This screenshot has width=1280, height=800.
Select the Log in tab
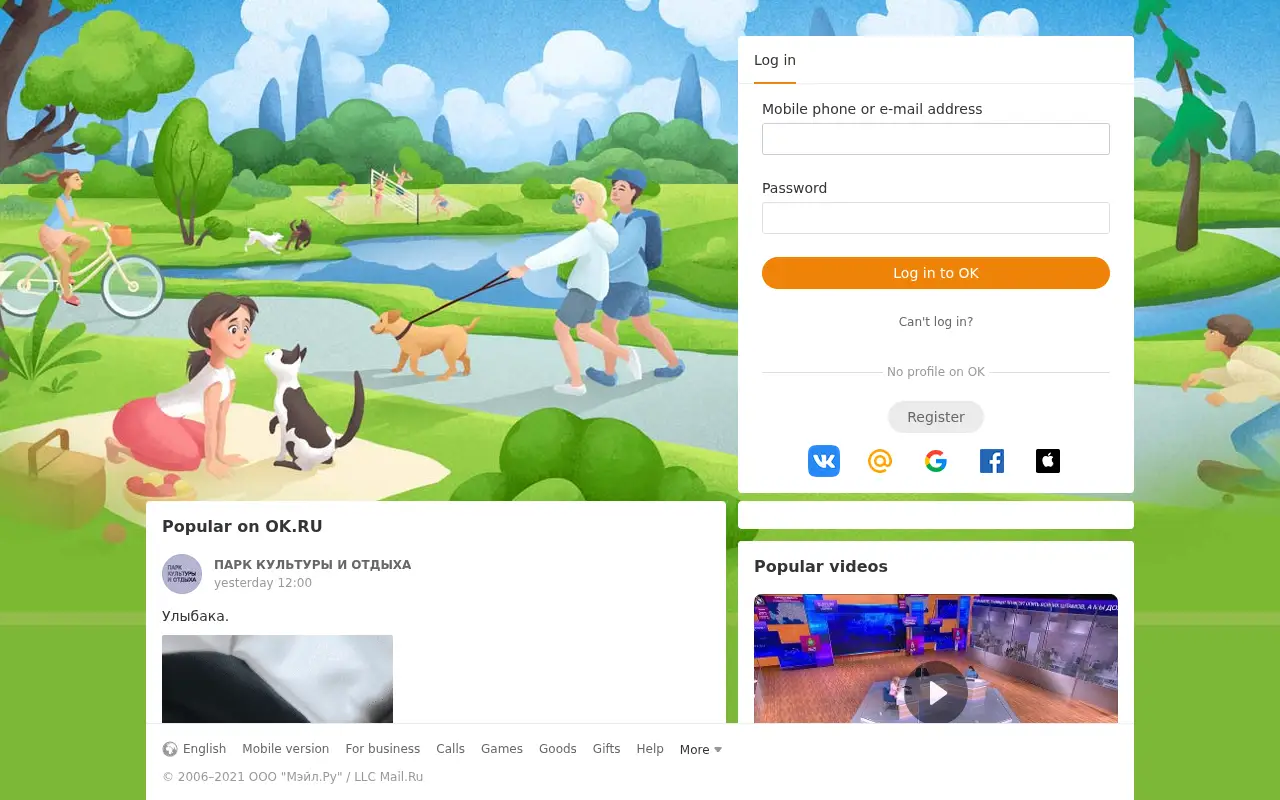[x=775, y=60]
